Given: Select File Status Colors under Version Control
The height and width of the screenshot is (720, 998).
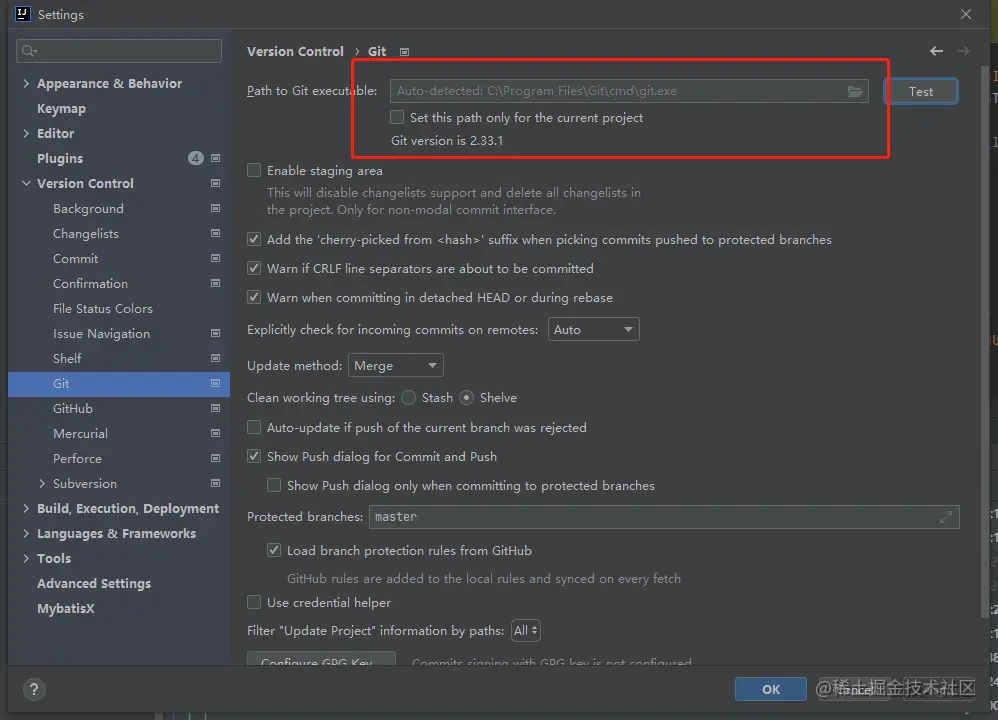Looking at the screenshot, I should [x=103, y=309].
